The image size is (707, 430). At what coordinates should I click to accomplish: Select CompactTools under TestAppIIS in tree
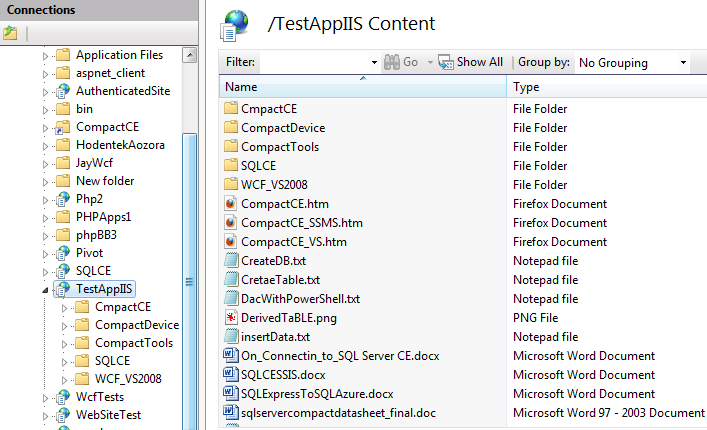pyautogui.click(x=134, y=343)
